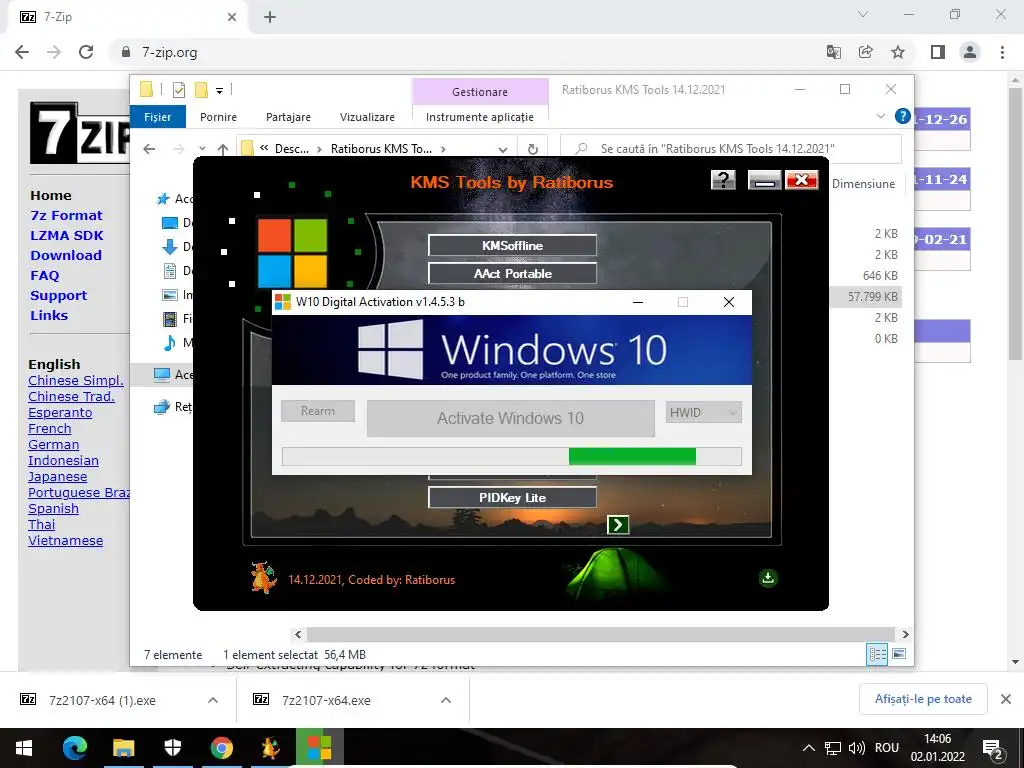
Task: Click the Chrome reload page icon
Action: (86, 52)
